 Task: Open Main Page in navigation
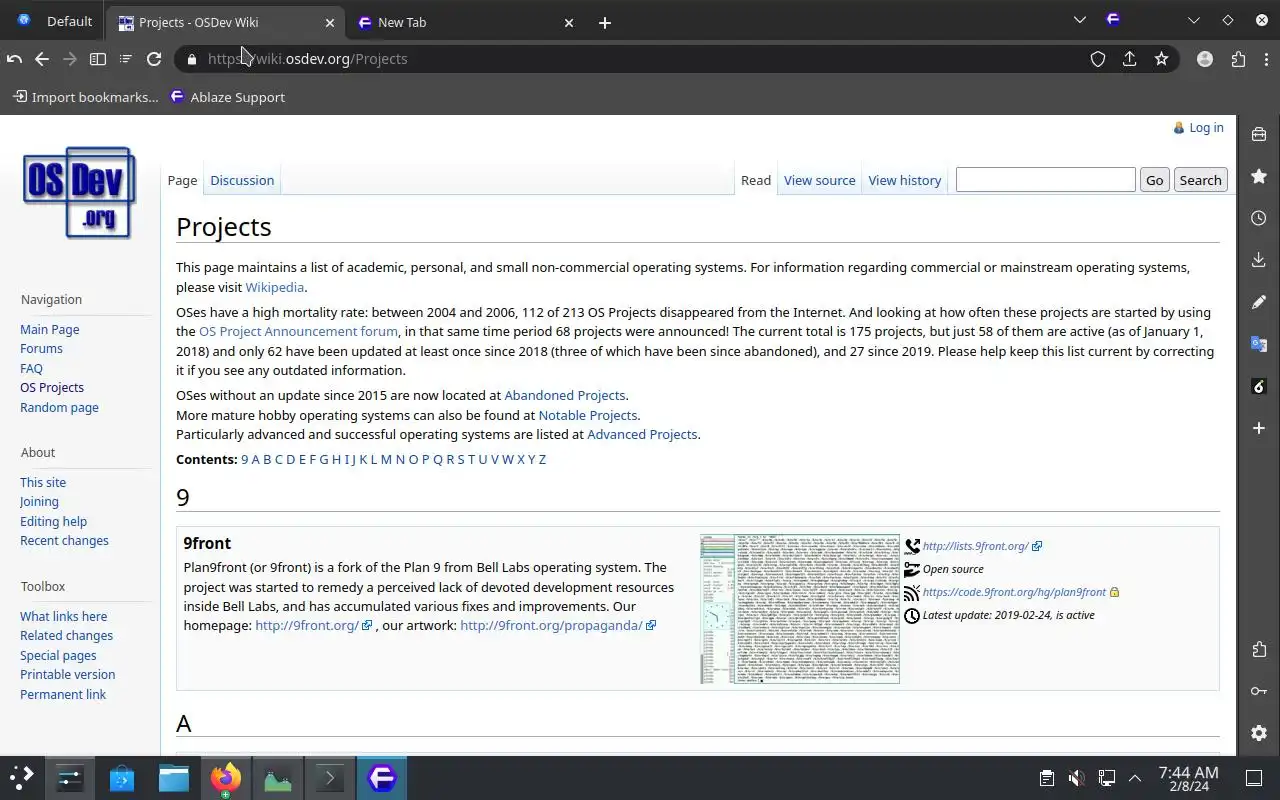[50, 329]
